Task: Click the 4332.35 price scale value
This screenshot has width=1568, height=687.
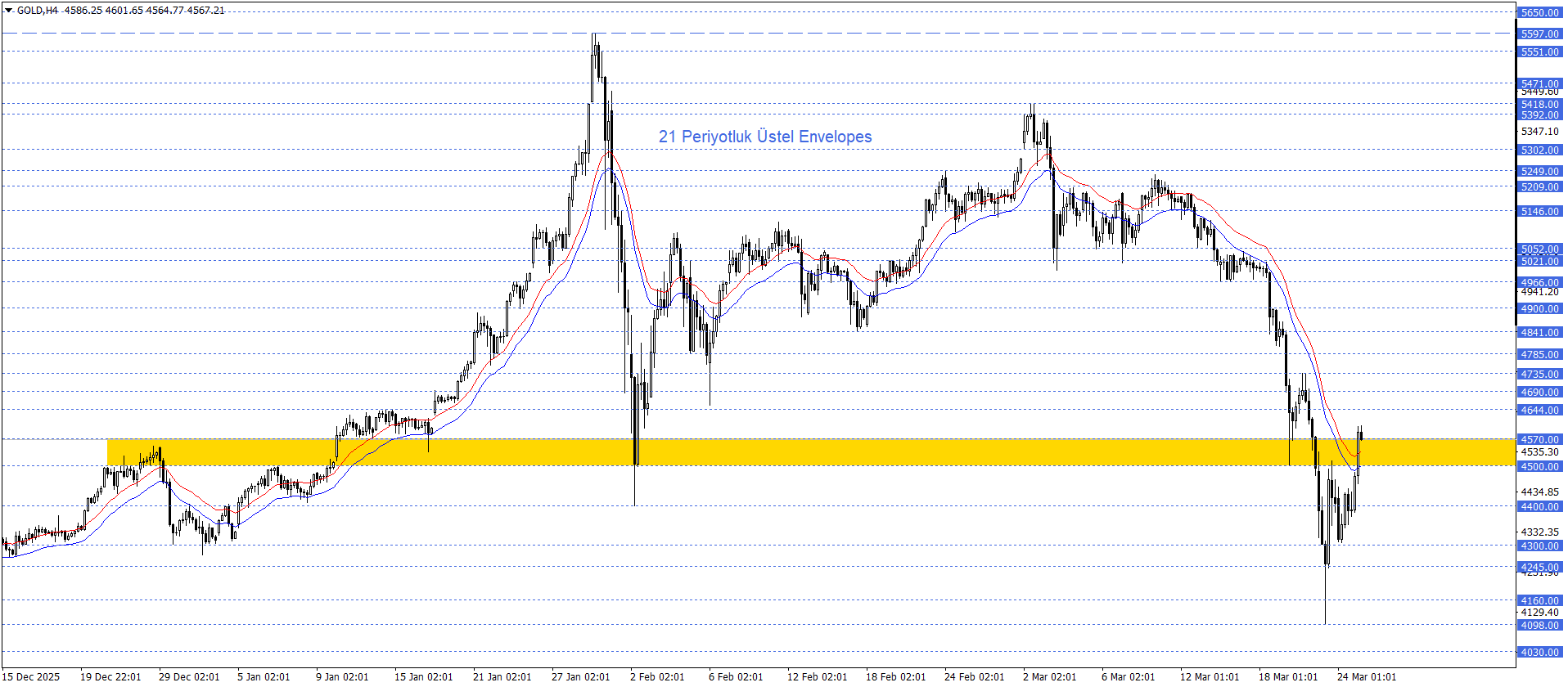Action: (x=1539, y=532)
